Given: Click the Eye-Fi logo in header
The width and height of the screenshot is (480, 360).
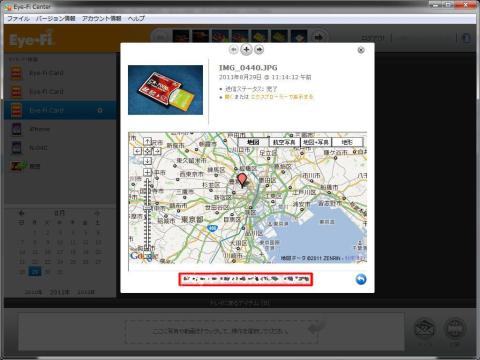Looking at the screenshot, I should click(x=32, y=39).
